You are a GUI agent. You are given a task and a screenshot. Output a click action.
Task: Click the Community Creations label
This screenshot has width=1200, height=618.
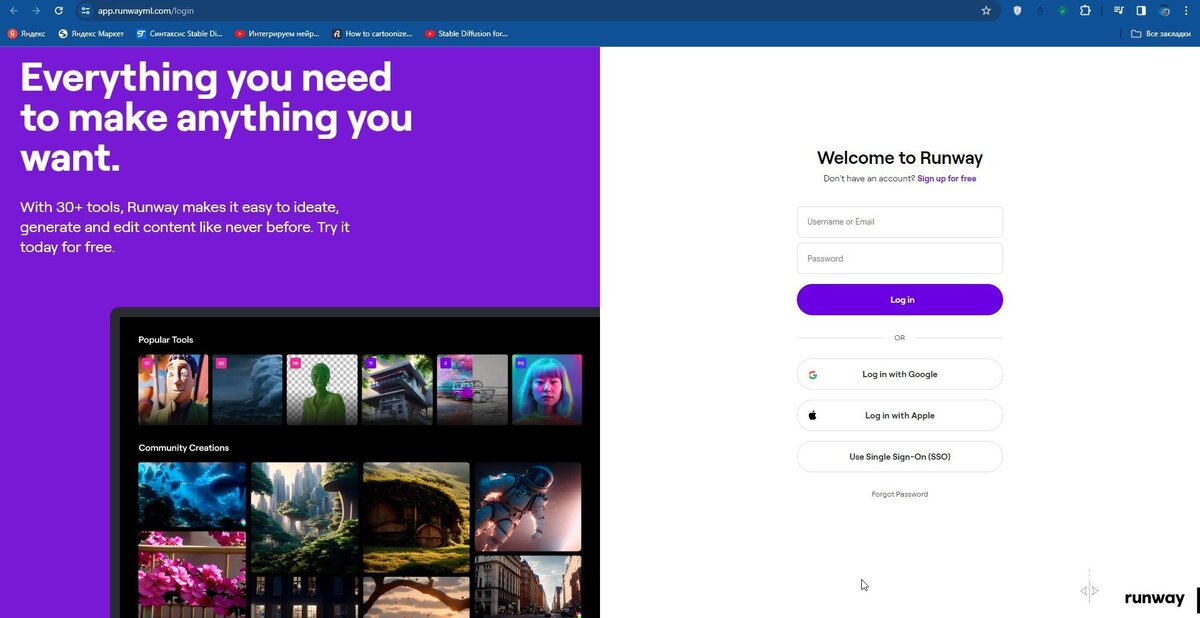184,448
